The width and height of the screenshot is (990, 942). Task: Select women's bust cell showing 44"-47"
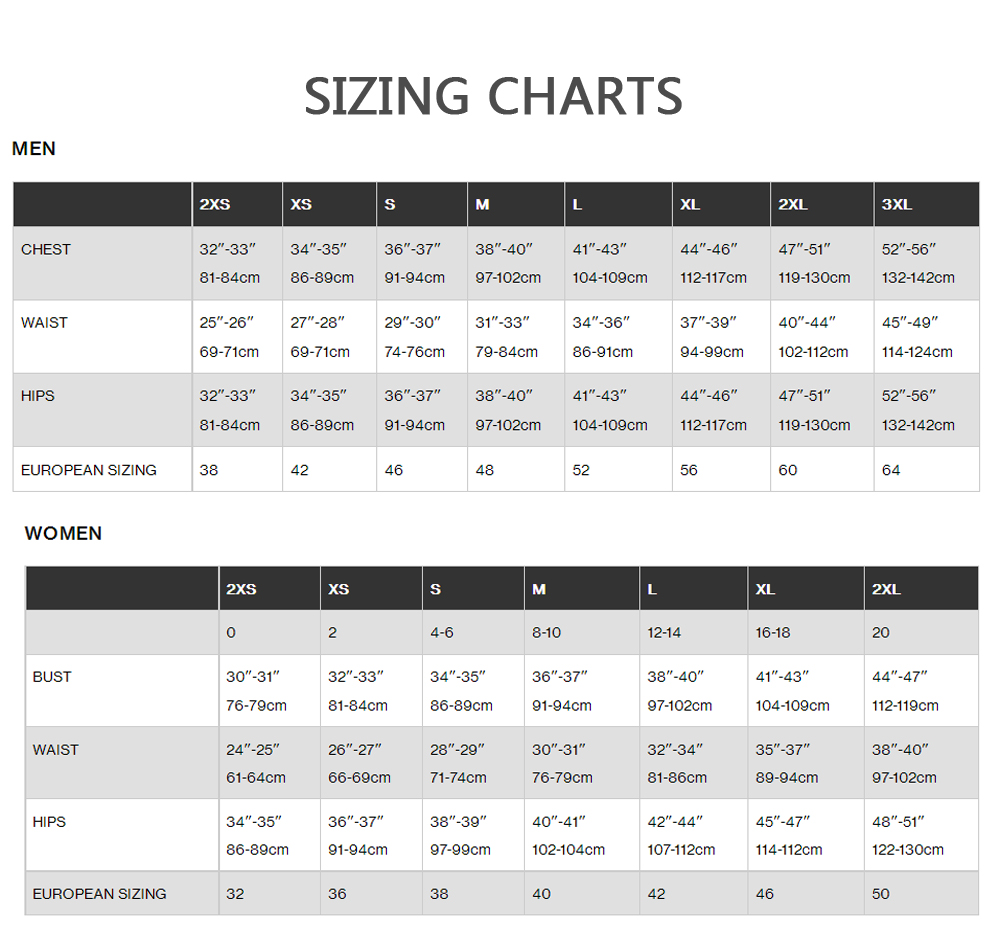point(905,691)
